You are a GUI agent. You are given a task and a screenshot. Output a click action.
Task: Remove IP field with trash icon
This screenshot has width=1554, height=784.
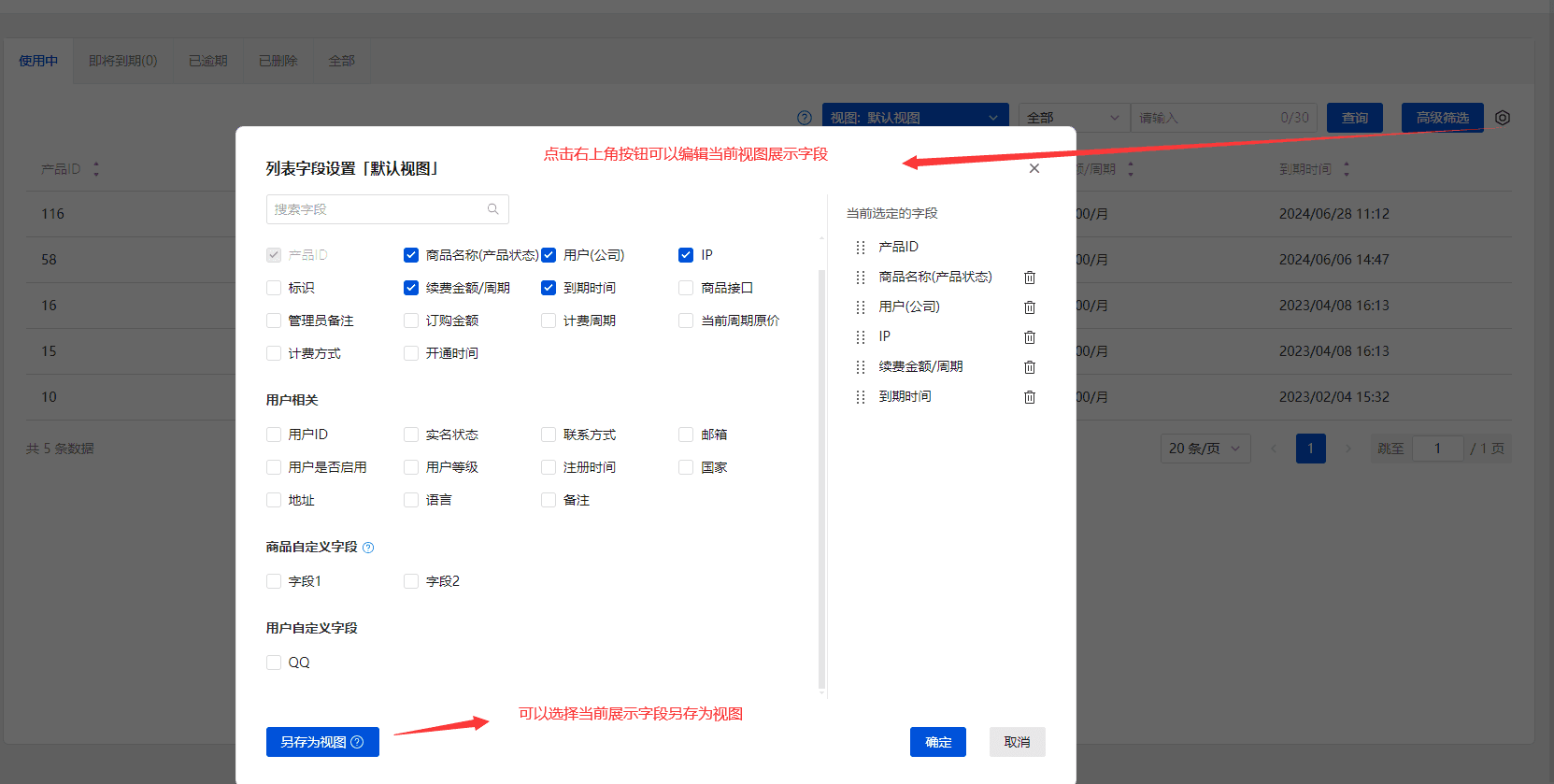pyautogui.click(x=1030, y=337)
